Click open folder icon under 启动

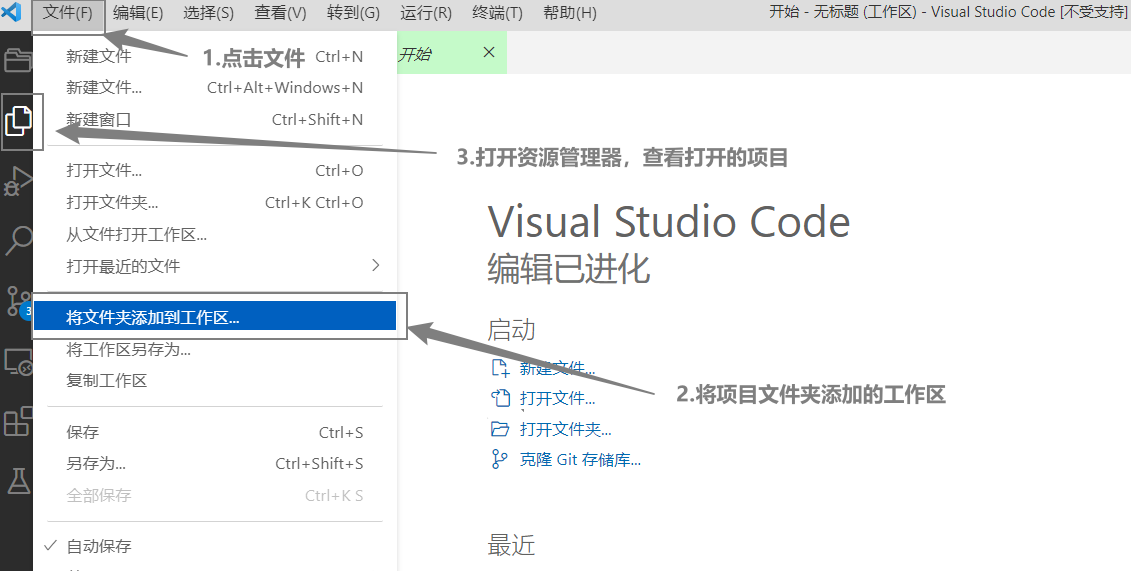tap(500, 429)
